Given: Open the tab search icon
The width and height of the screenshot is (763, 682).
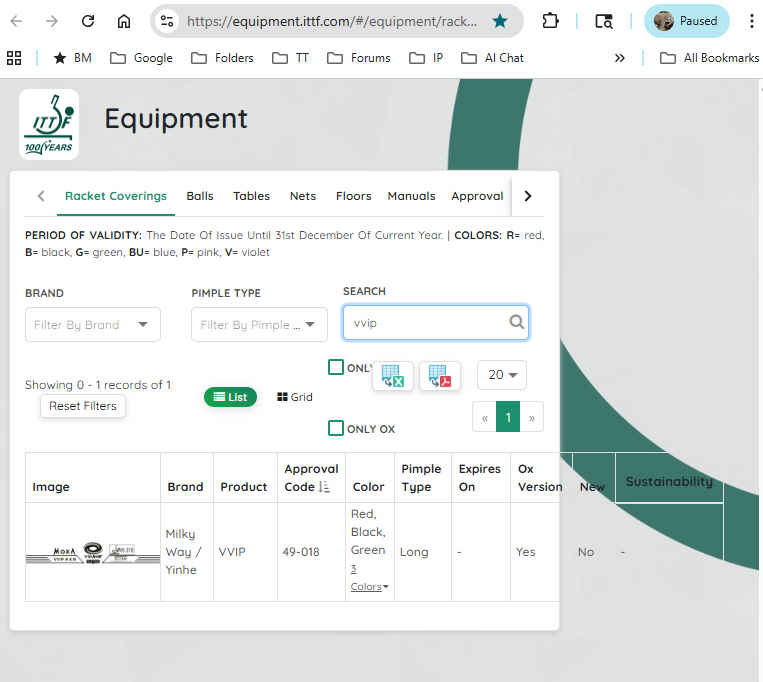Looking at the screenshot, I should [603, 21].
